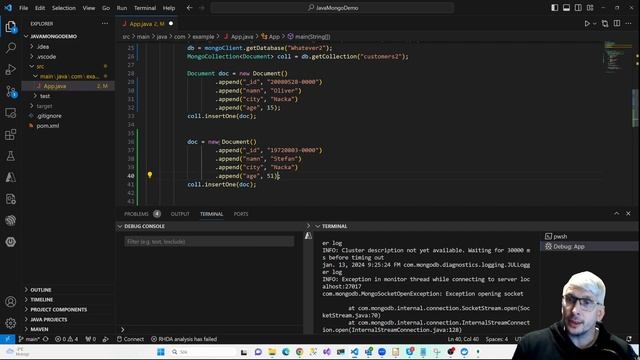The image size is (640, 360).
Task: Open .gitignore in the explorer
Action: [49, 116]
